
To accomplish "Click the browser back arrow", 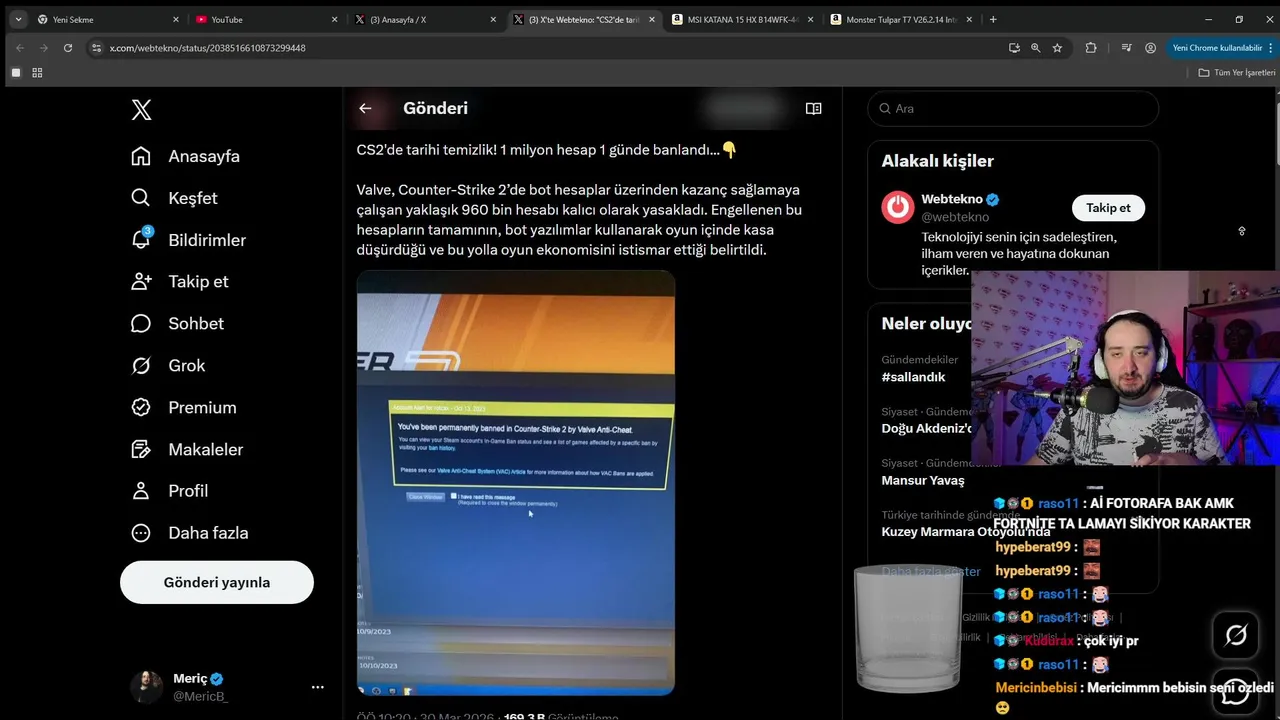I will click(x=20, y=48).
